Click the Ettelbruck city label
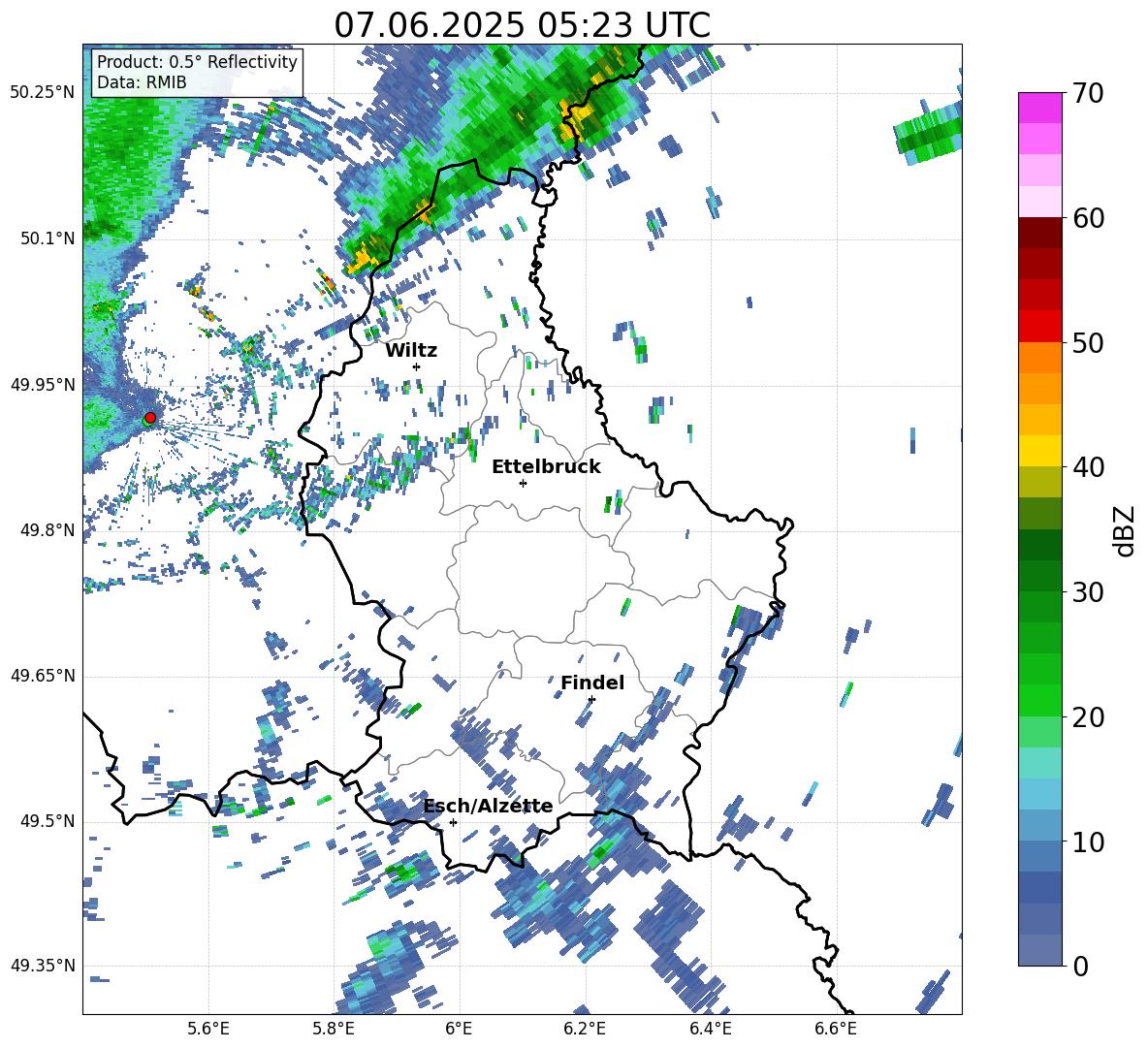This screenshot has height=1048, width=1148. (546, 467)
